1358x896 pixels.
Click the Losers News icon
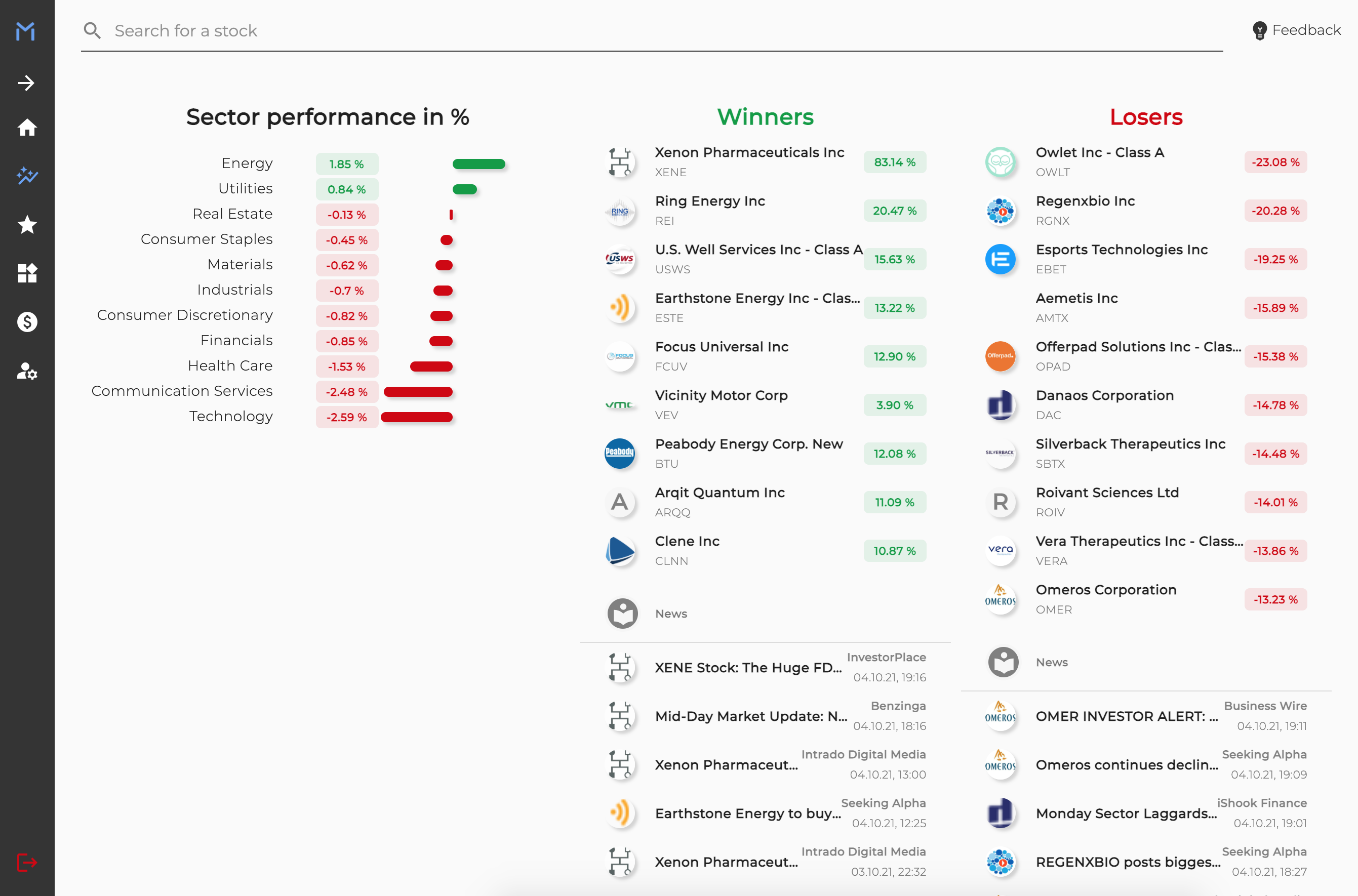click(x=1004, y=662)
